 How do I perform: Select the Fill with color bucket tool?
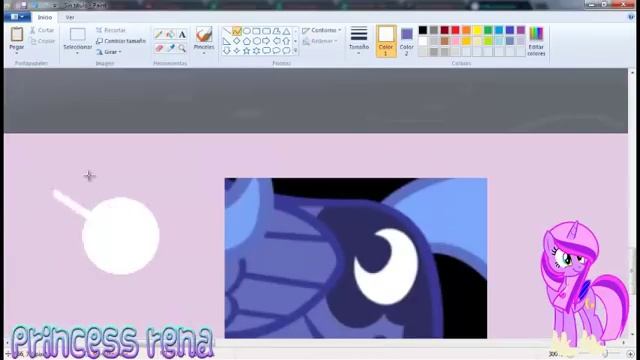coord(170,35)
